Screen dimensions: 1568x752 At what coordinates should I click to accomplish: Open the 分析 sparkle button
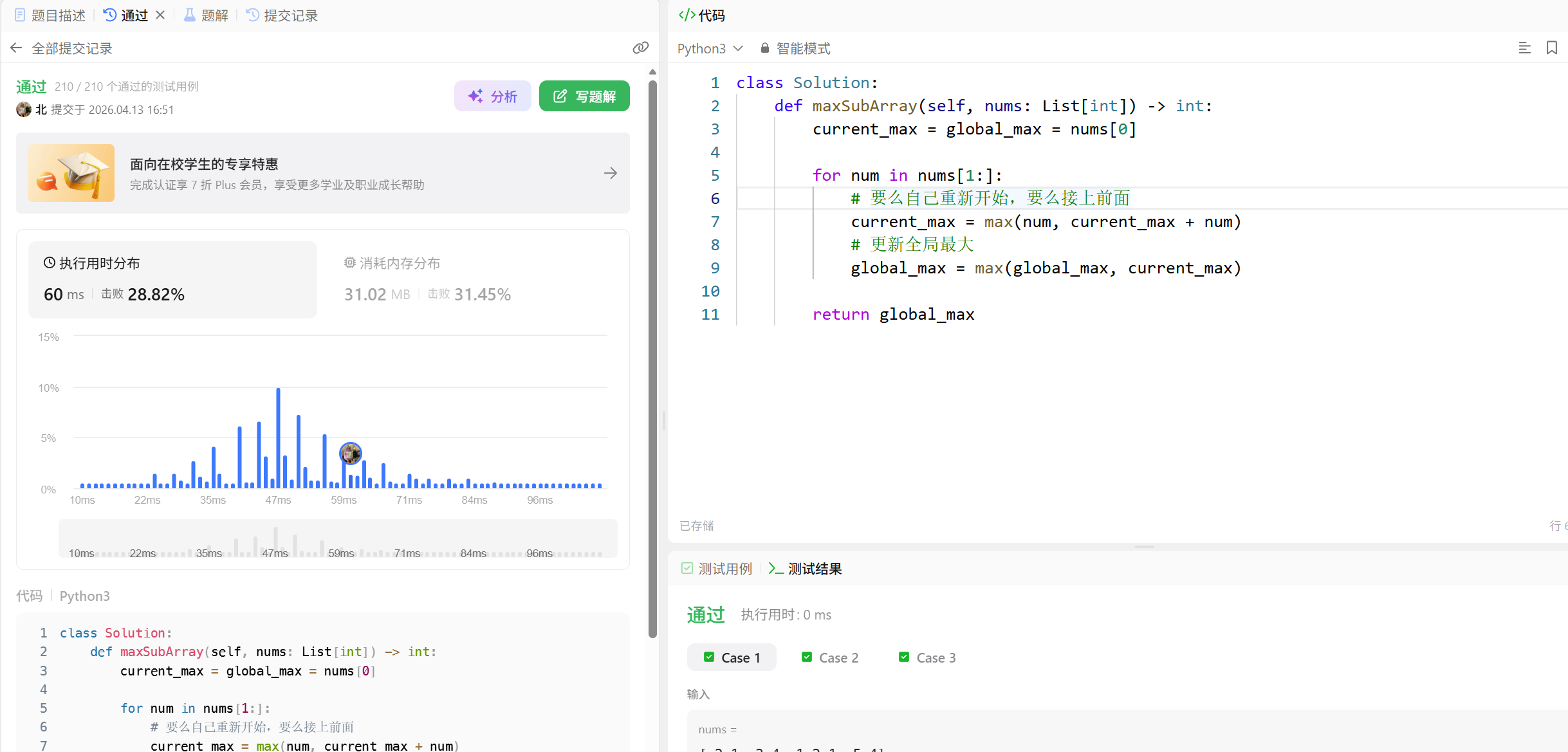[x=492, y=96]
